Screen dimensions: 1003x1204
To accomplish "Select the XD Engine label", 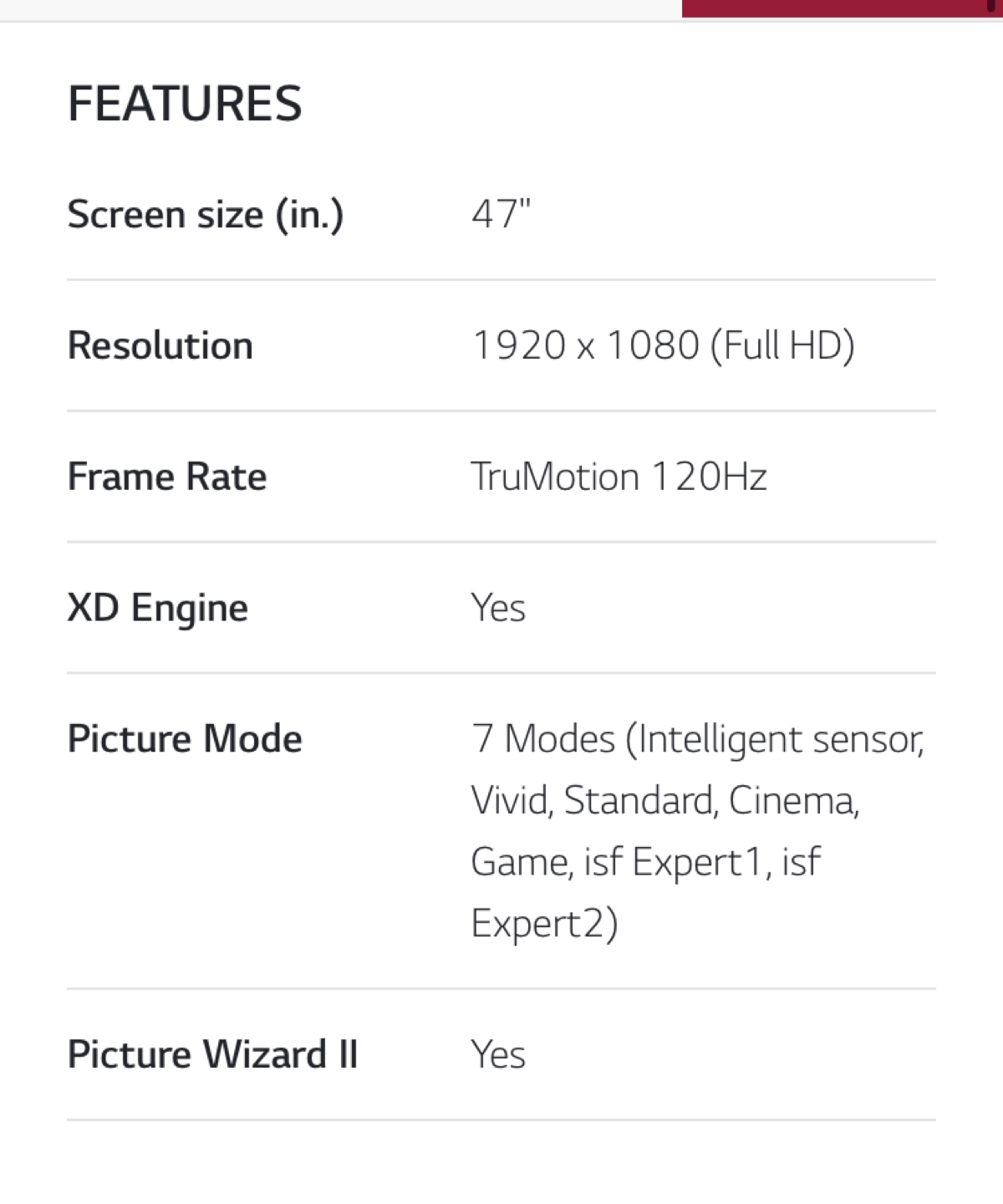I will coord(158,608).
